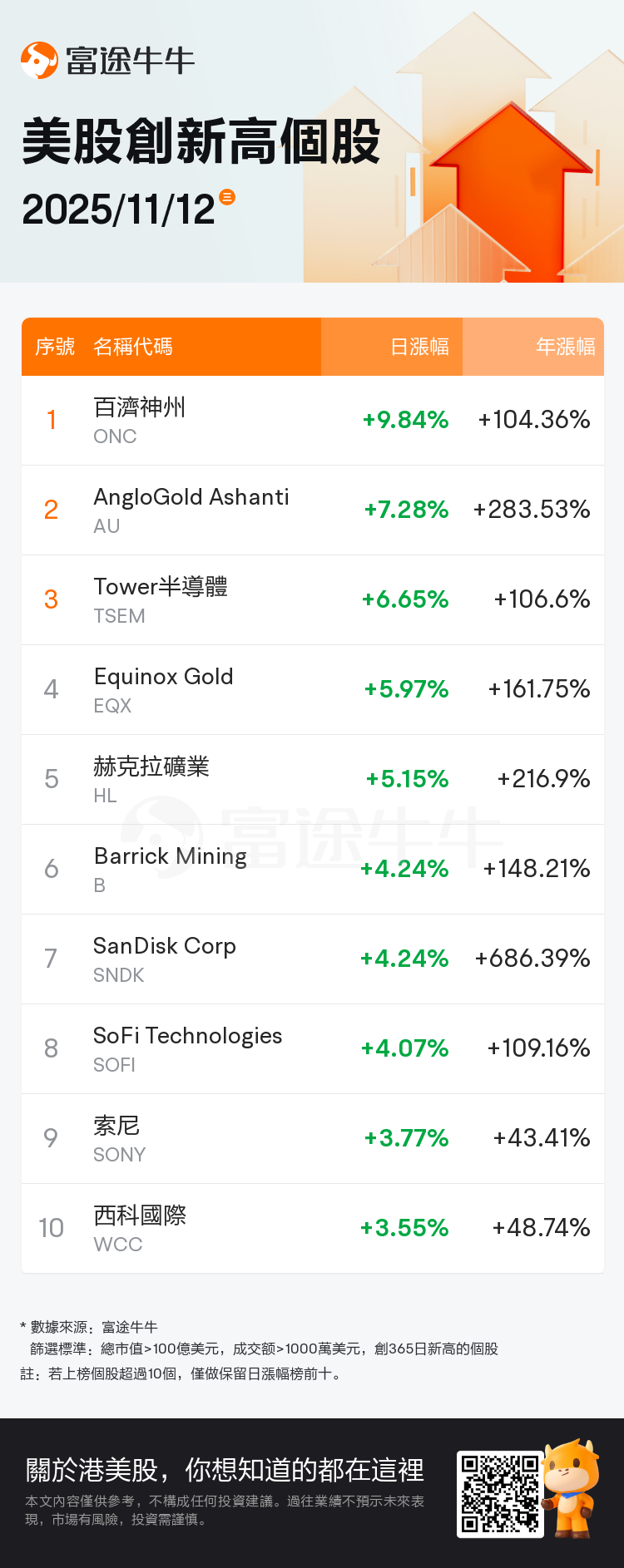This screenshot has height=1568, width=624.
Task: Click the 日漲幅 column header
Action: [x=419, y=347]
